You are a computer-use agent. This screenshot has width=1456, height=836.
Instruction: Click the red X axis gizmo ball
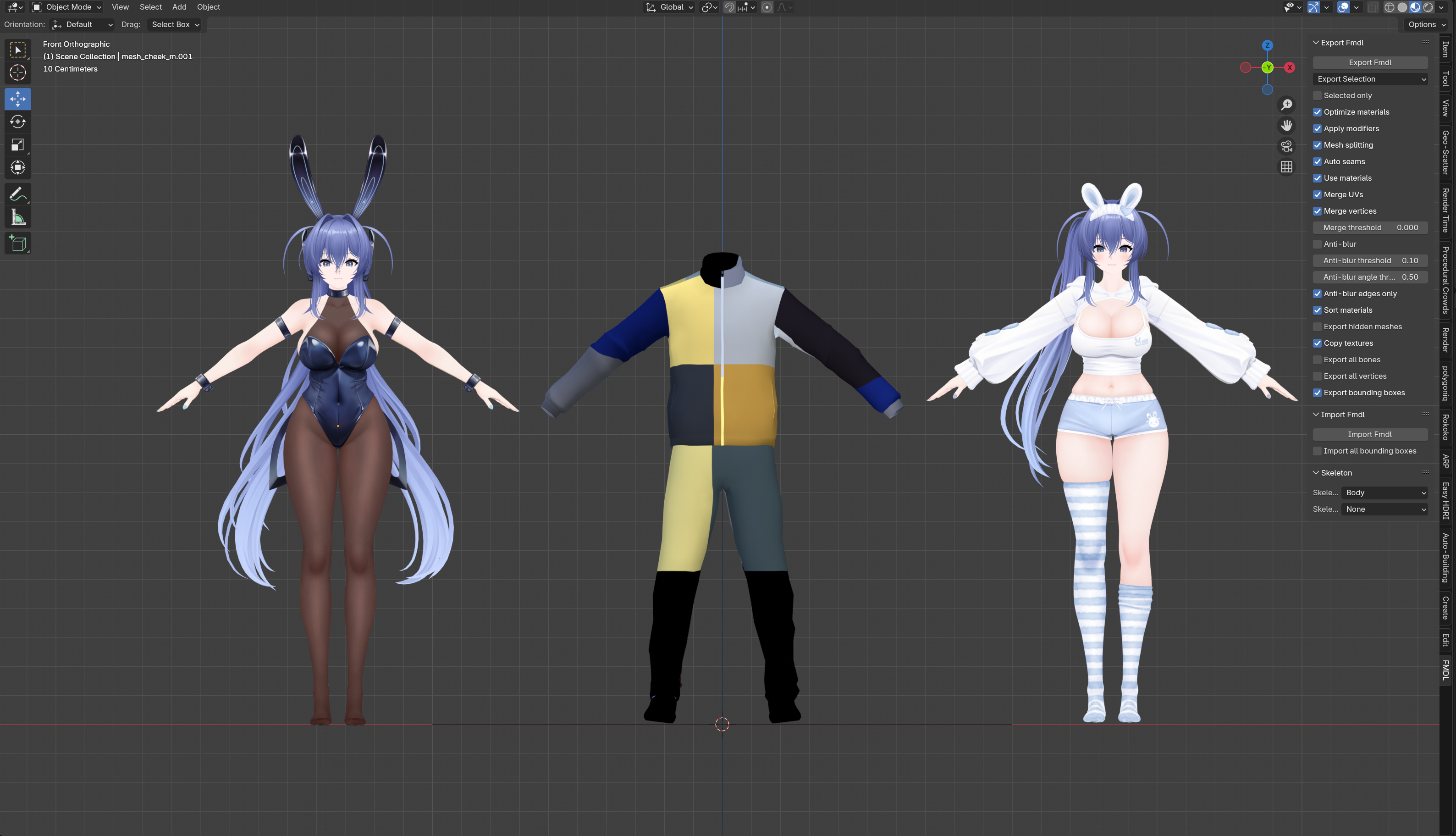click(1290, 67)
